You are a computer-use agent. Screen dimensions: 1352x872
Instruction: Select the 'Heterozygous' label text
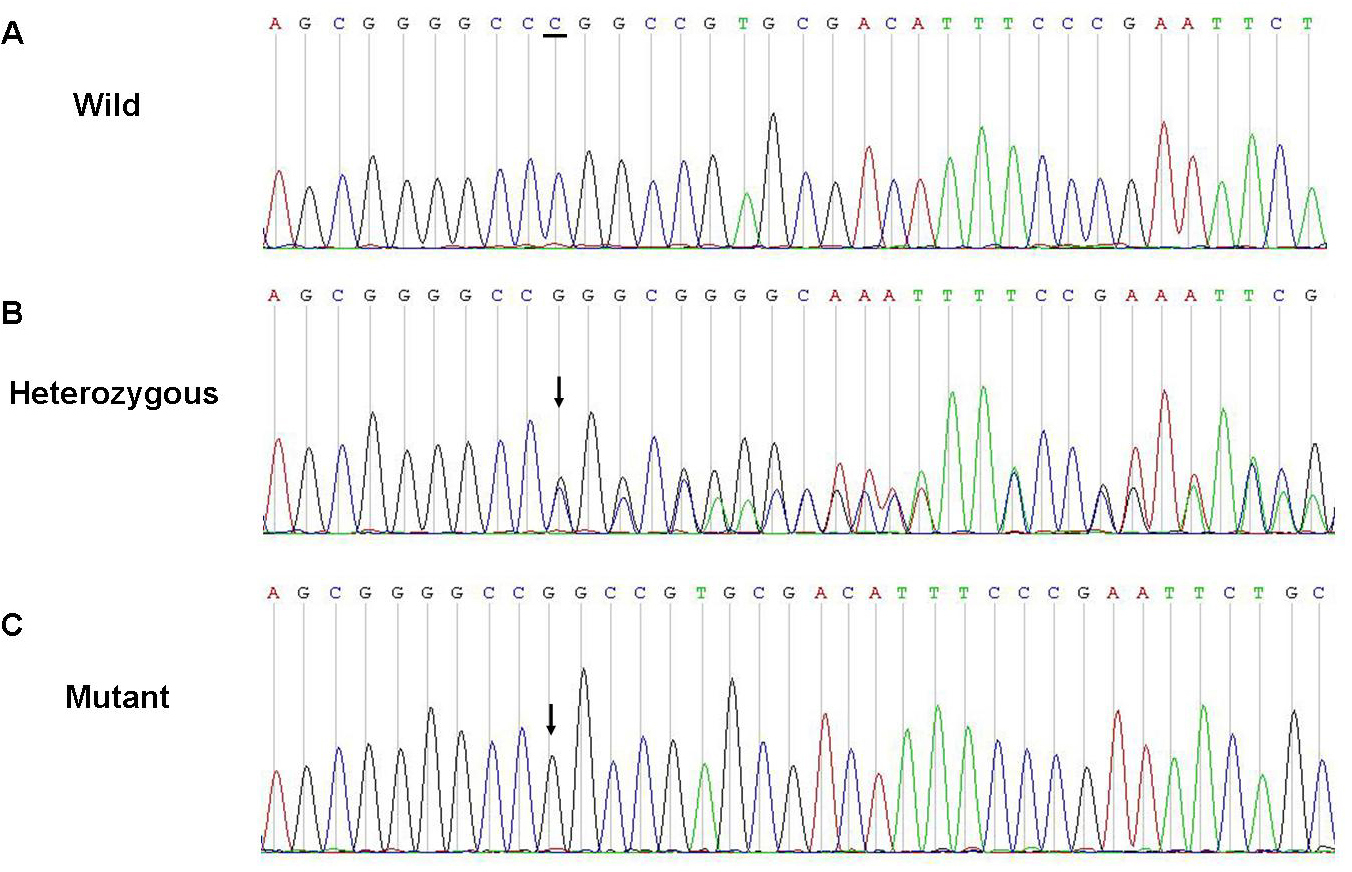tap(113, 394)
